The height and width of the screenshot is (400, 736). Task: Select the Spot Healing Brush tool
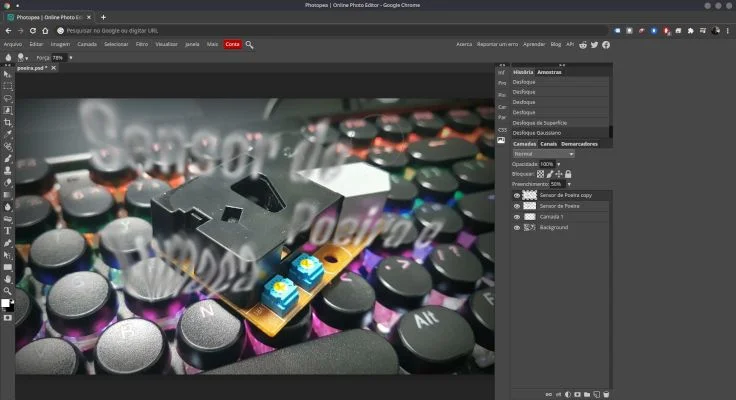8,146
